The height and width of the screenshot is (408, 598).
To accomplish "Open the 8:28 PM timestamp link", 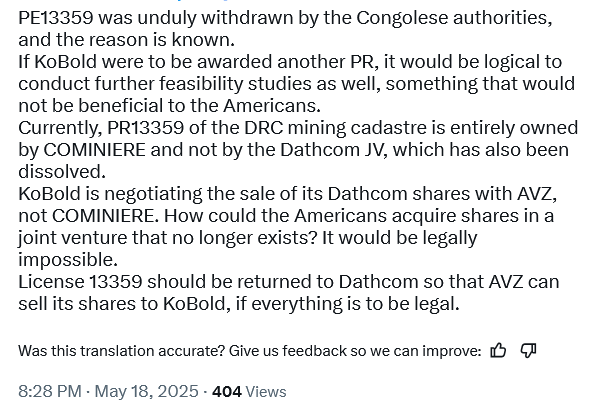I will [x=50, y=392].
